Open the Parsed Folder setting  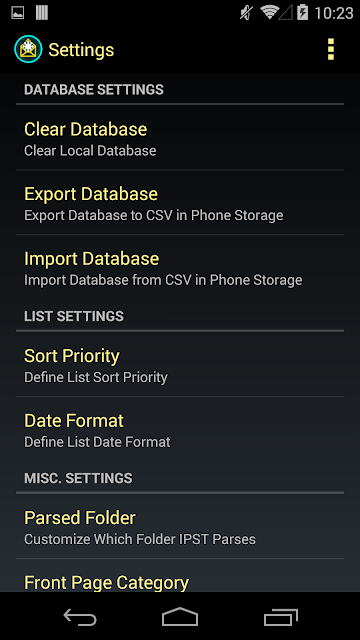pos(180,526)
